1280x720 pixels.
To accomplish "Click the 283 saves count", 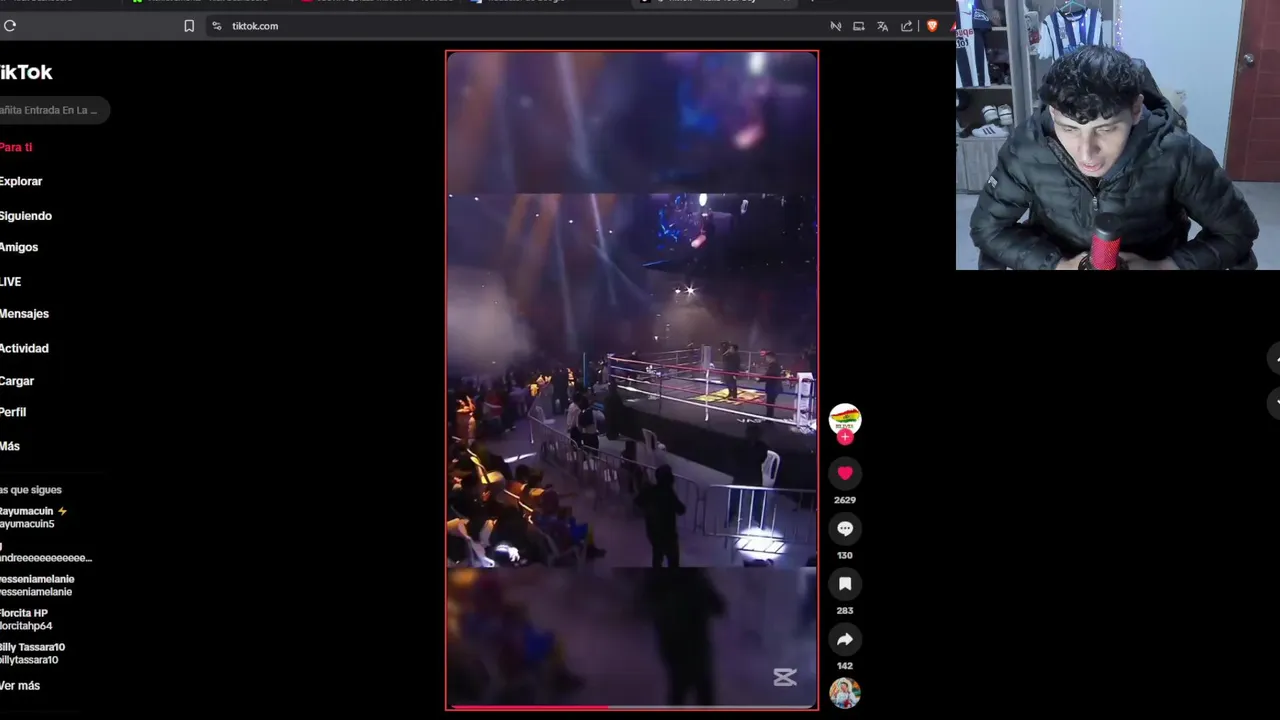I will 845,610.
